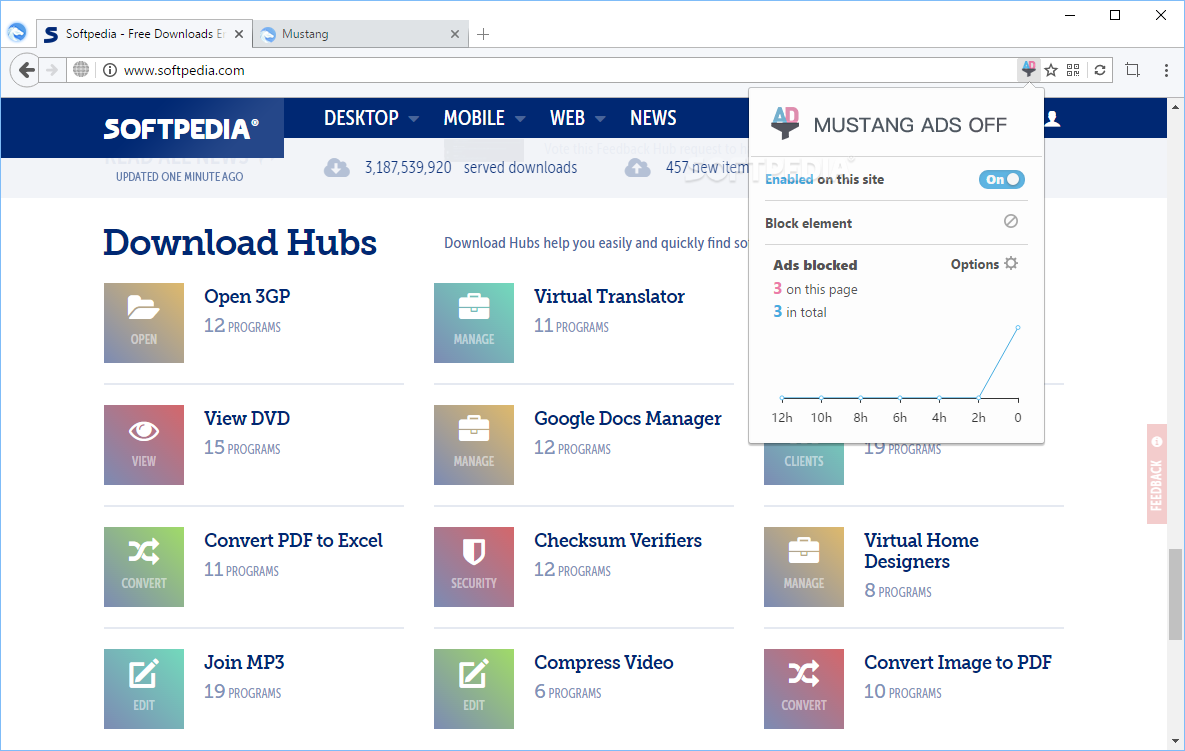Open the Convert PDF to Excel link

293,540
